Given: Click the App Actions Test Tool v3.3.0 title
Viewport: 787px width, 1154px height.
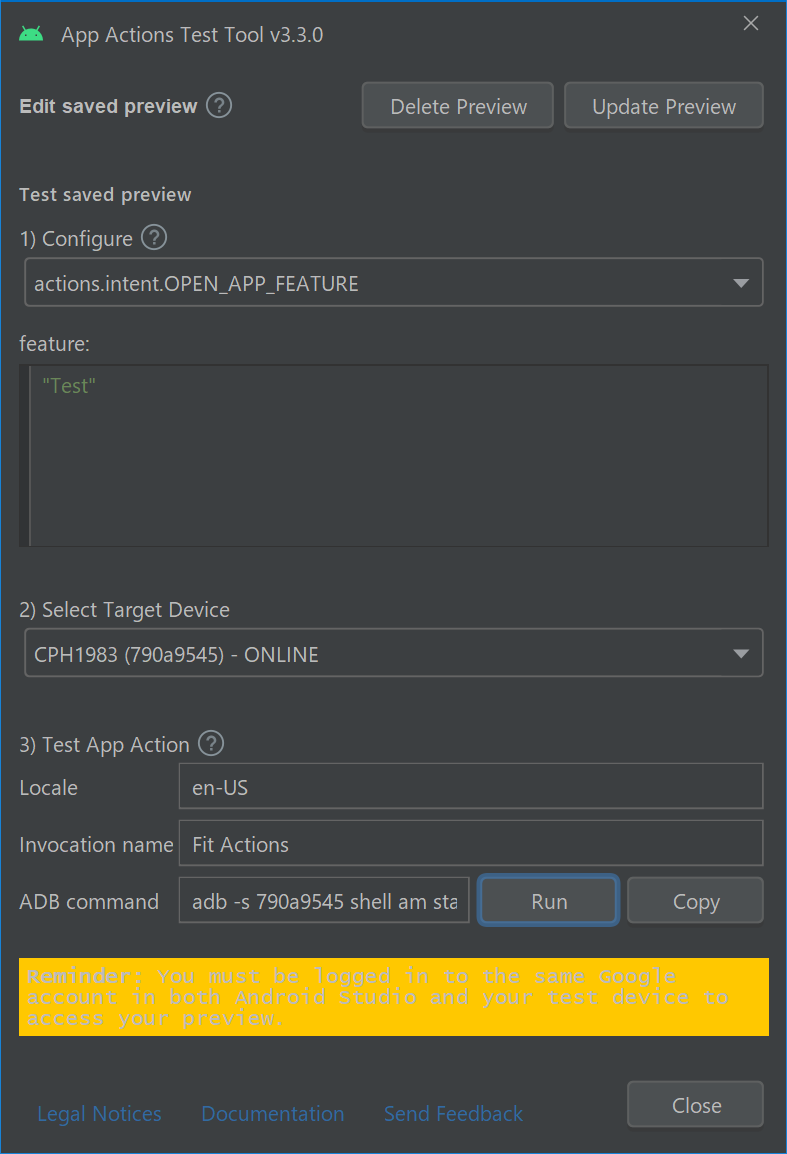Looking at the screenshot, I should tap(192, 35).
